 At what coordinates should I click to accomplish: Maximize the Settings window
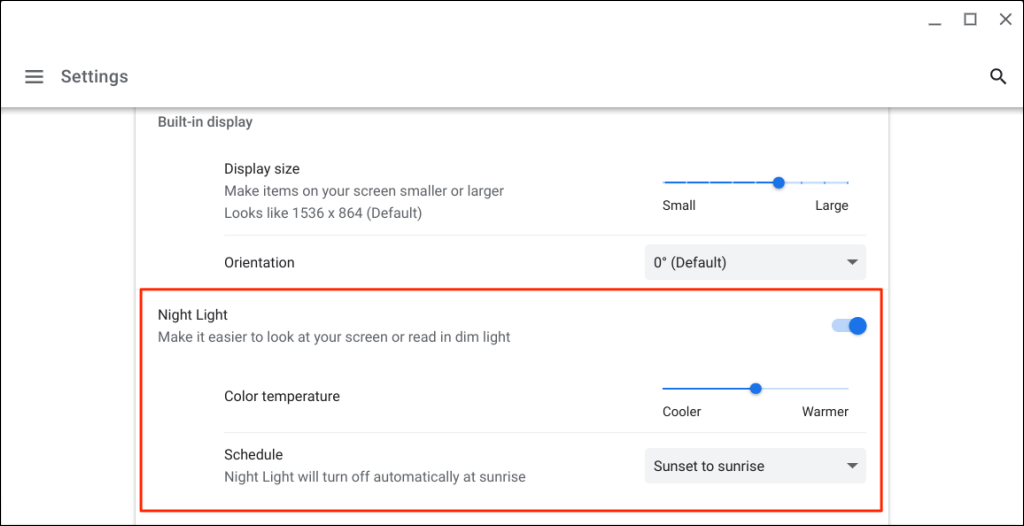point(970,19)
